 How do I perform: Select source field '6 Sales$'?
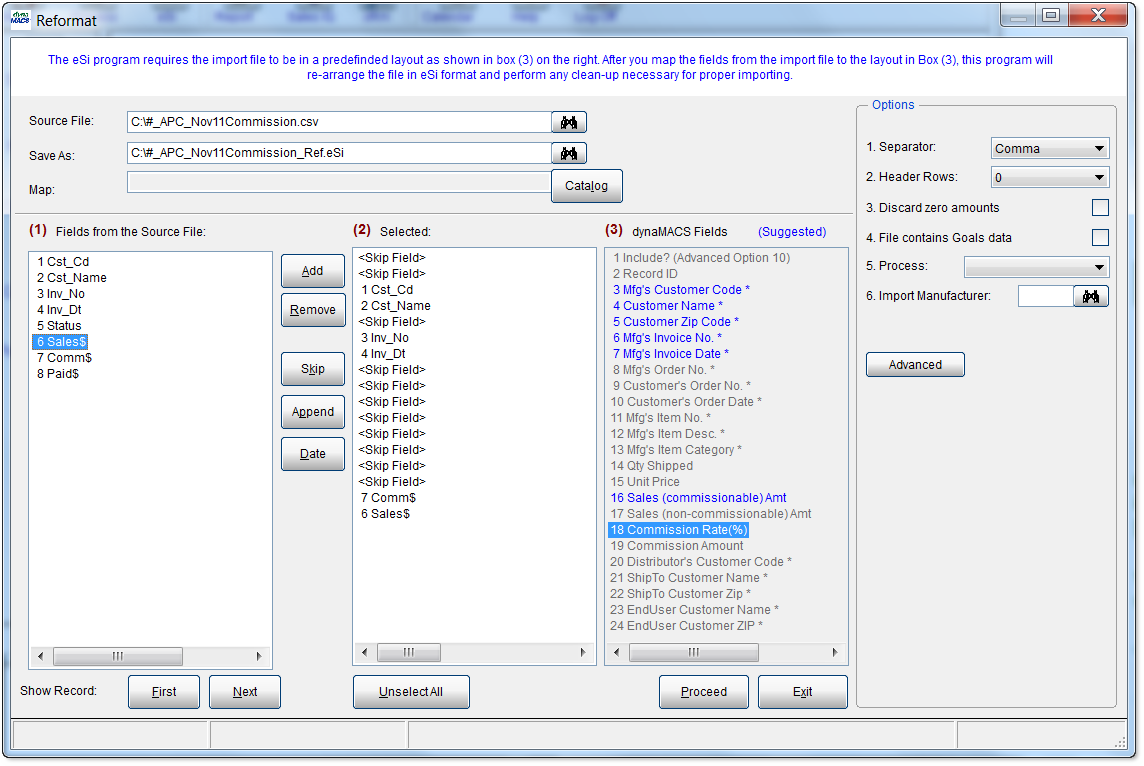pyautogui.click(x=61, y=342)
